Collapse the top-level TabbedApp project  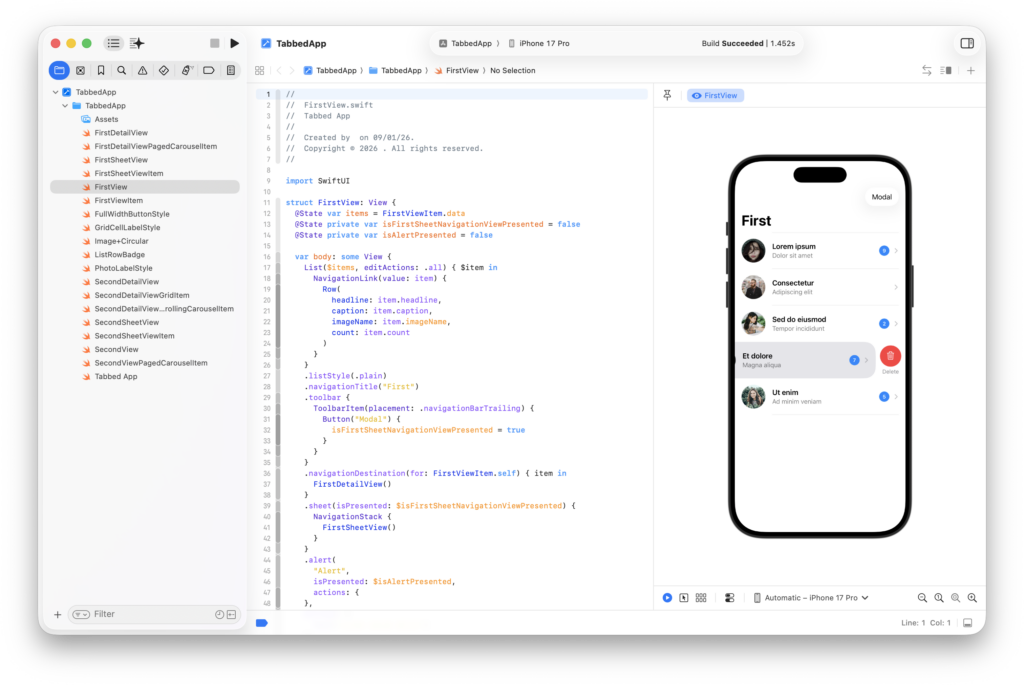(x=56, y=92)
